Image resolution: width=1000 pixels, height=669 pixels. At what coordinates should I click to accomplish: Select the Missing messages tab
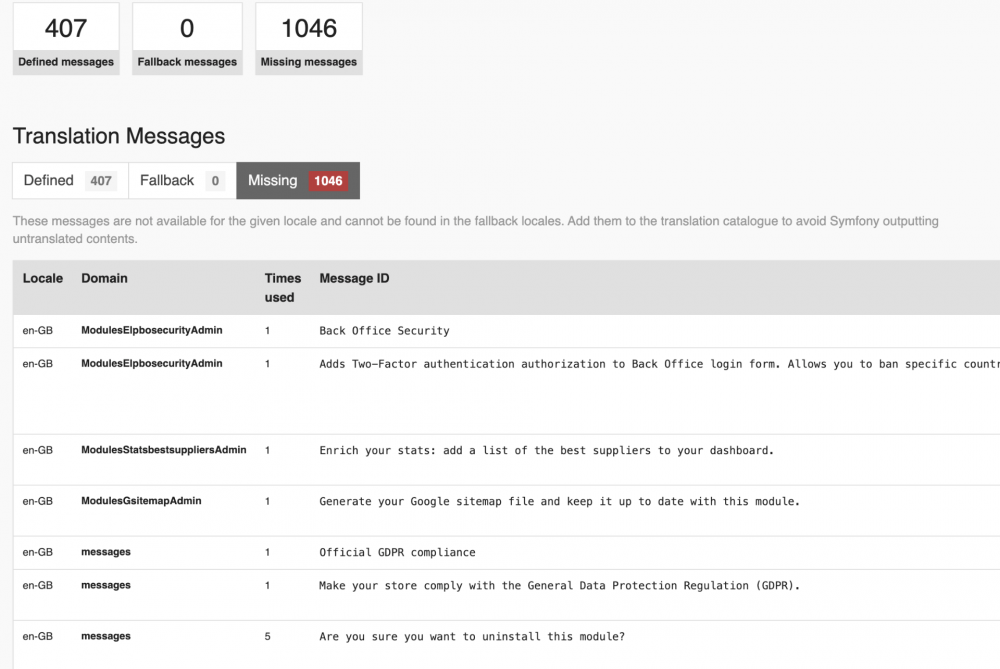tap(275, 180)
